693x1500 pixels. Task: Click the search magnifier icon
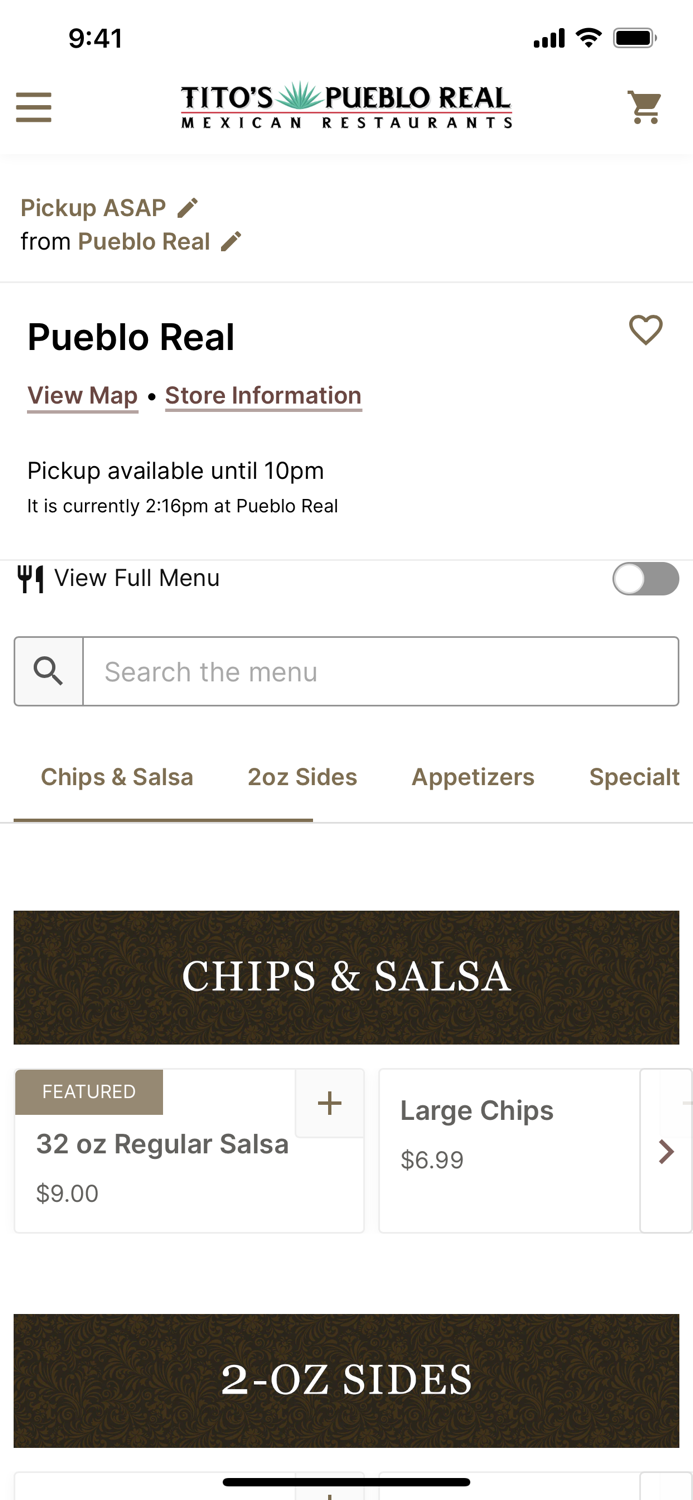click(x=47, y=671)
